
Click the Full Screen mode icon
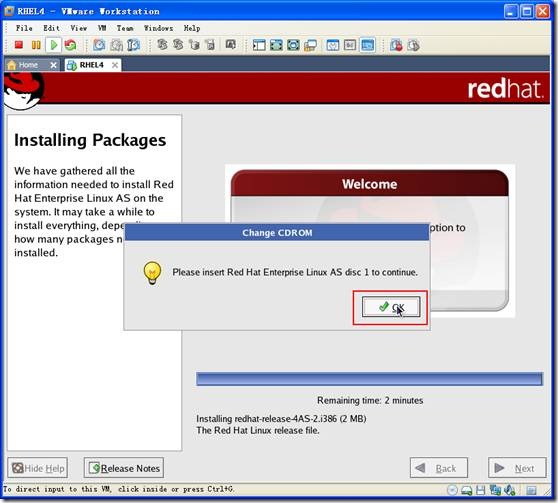[276, 45]
